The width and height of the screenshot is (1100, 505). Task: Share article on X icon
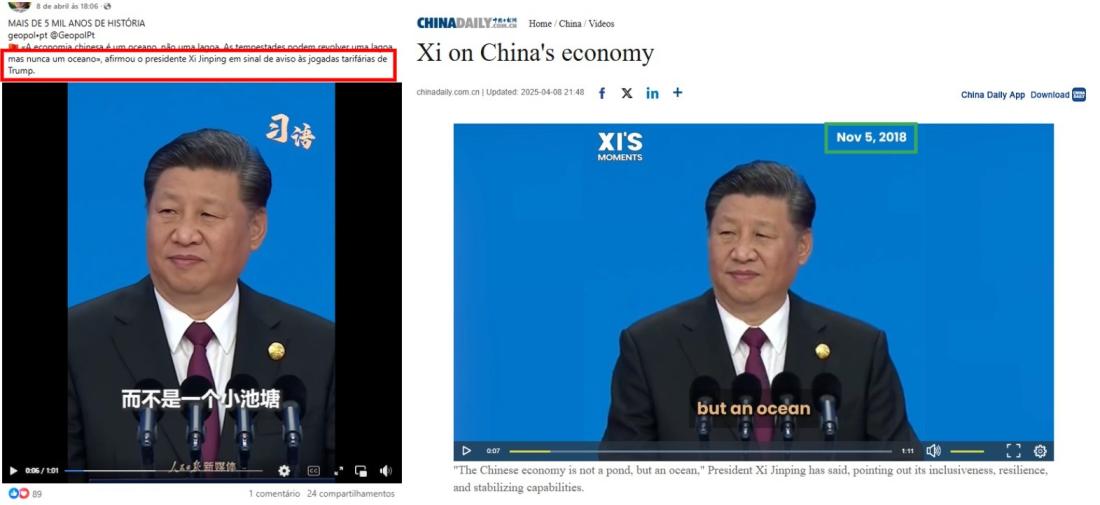coord(626,93)
